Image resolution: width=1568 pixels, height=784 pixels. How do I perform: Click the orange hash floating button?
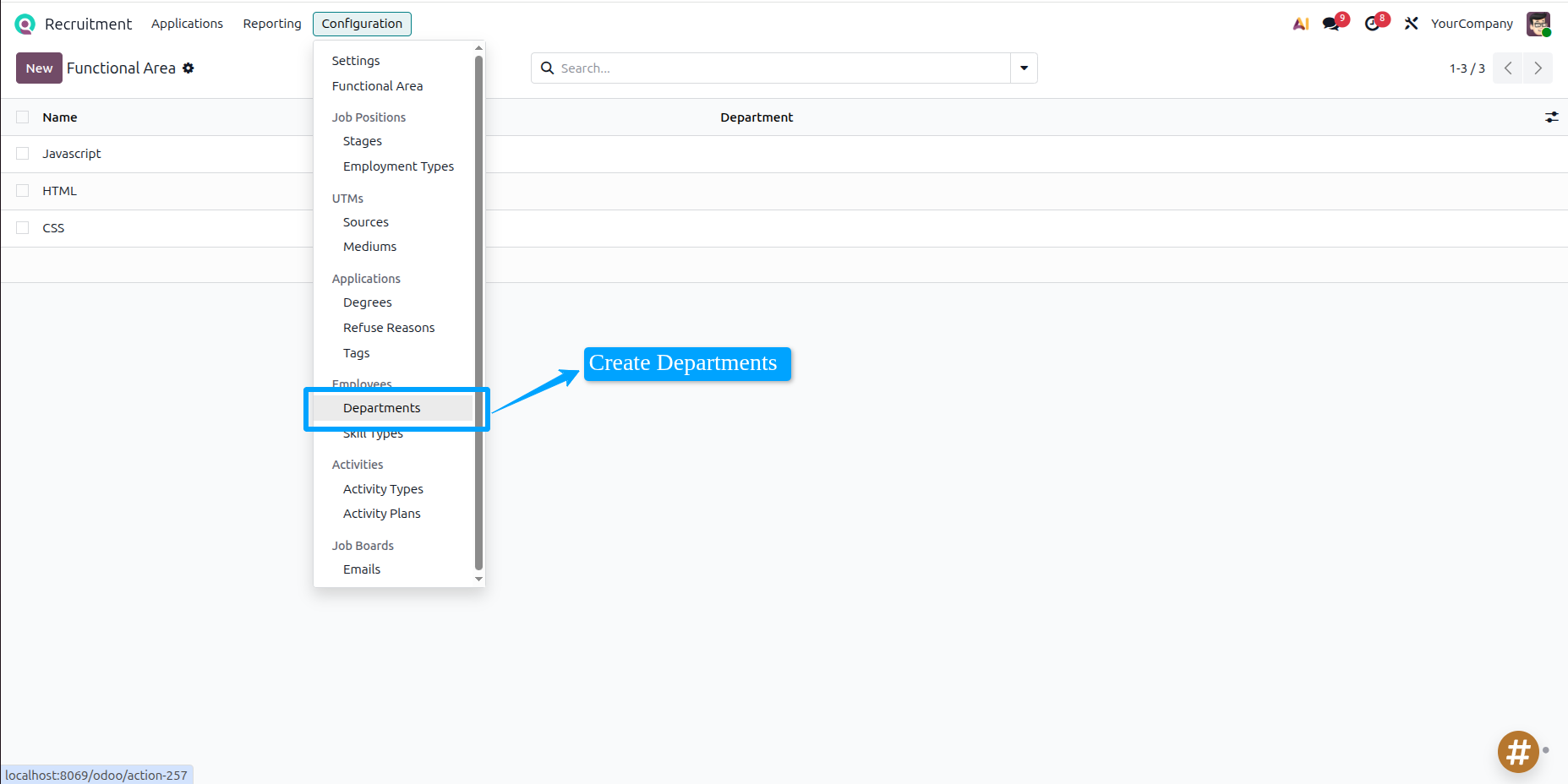(1518, 752)
